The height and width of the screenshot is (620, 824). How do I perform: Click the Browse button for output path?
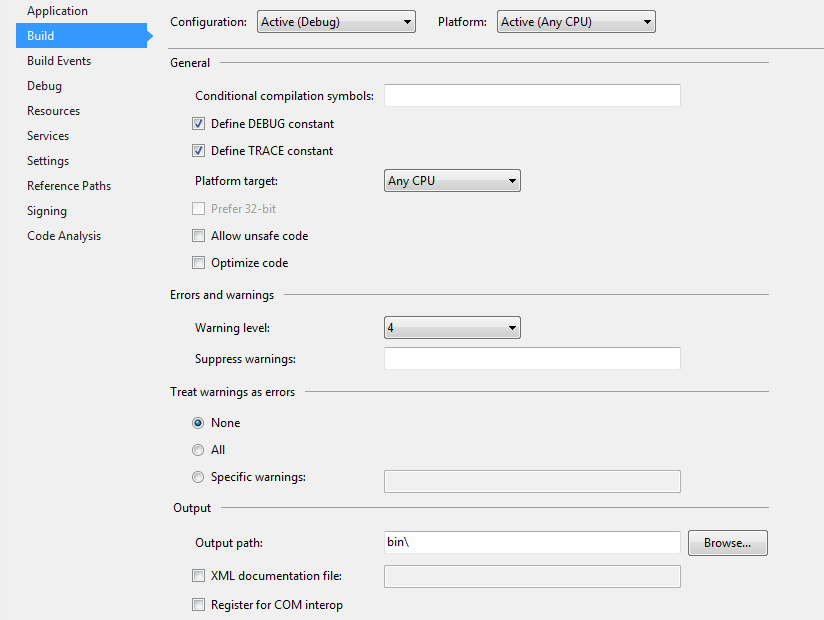(x=727, y=543)
